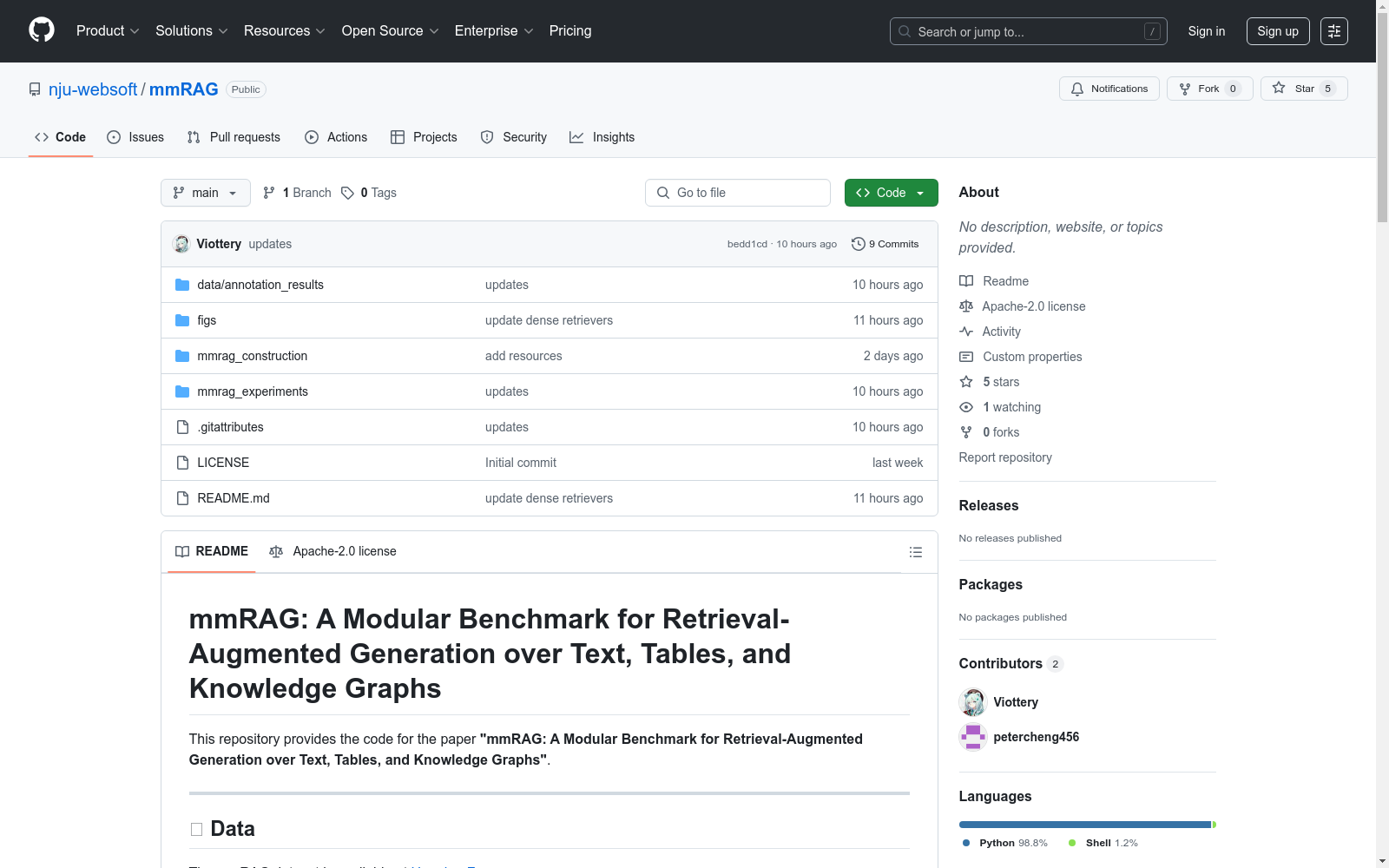Expand the Solutions menu in header

[x=192, y=30]
